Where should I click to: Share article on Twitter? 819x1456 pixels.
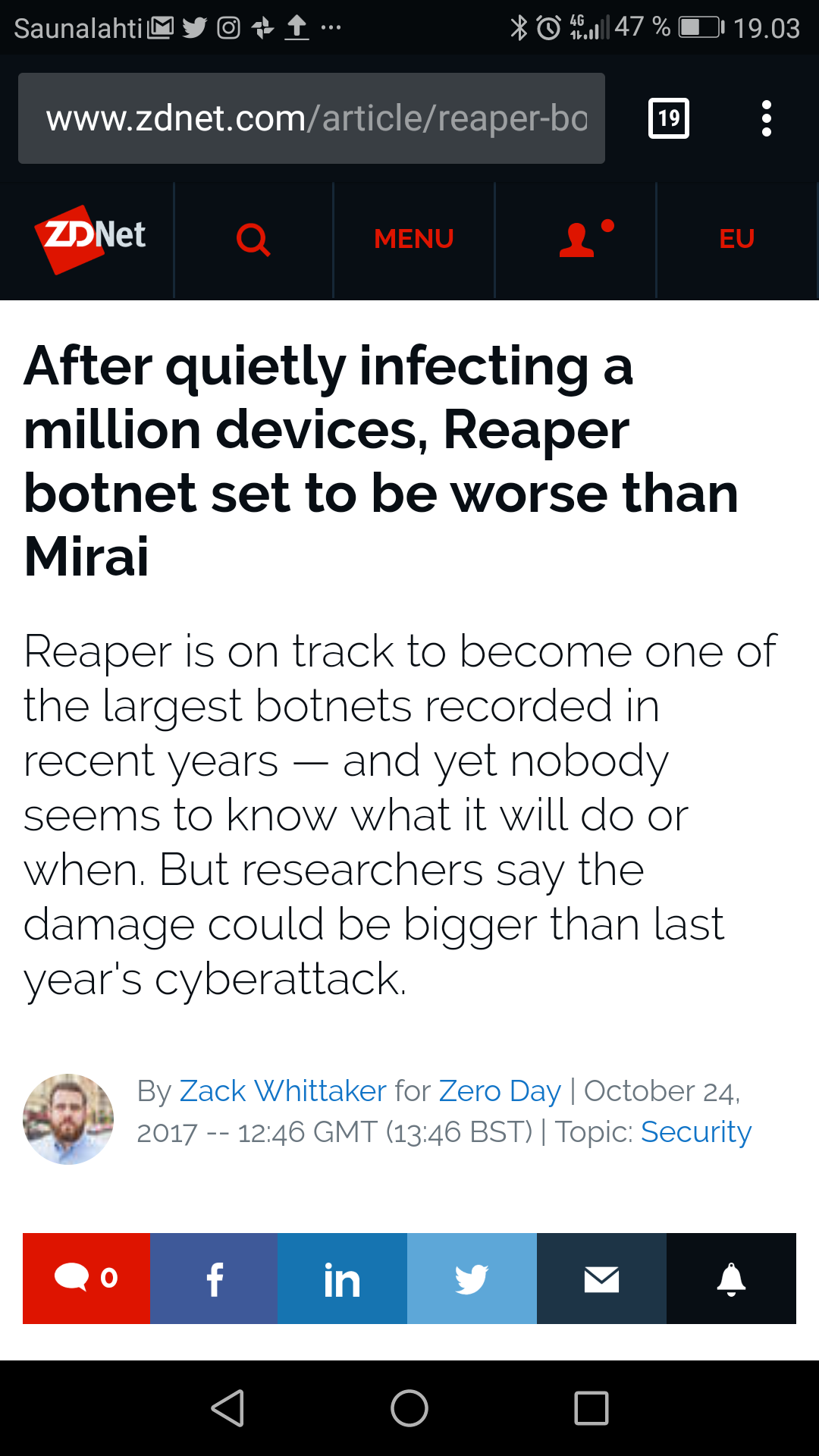point(472,1279)
